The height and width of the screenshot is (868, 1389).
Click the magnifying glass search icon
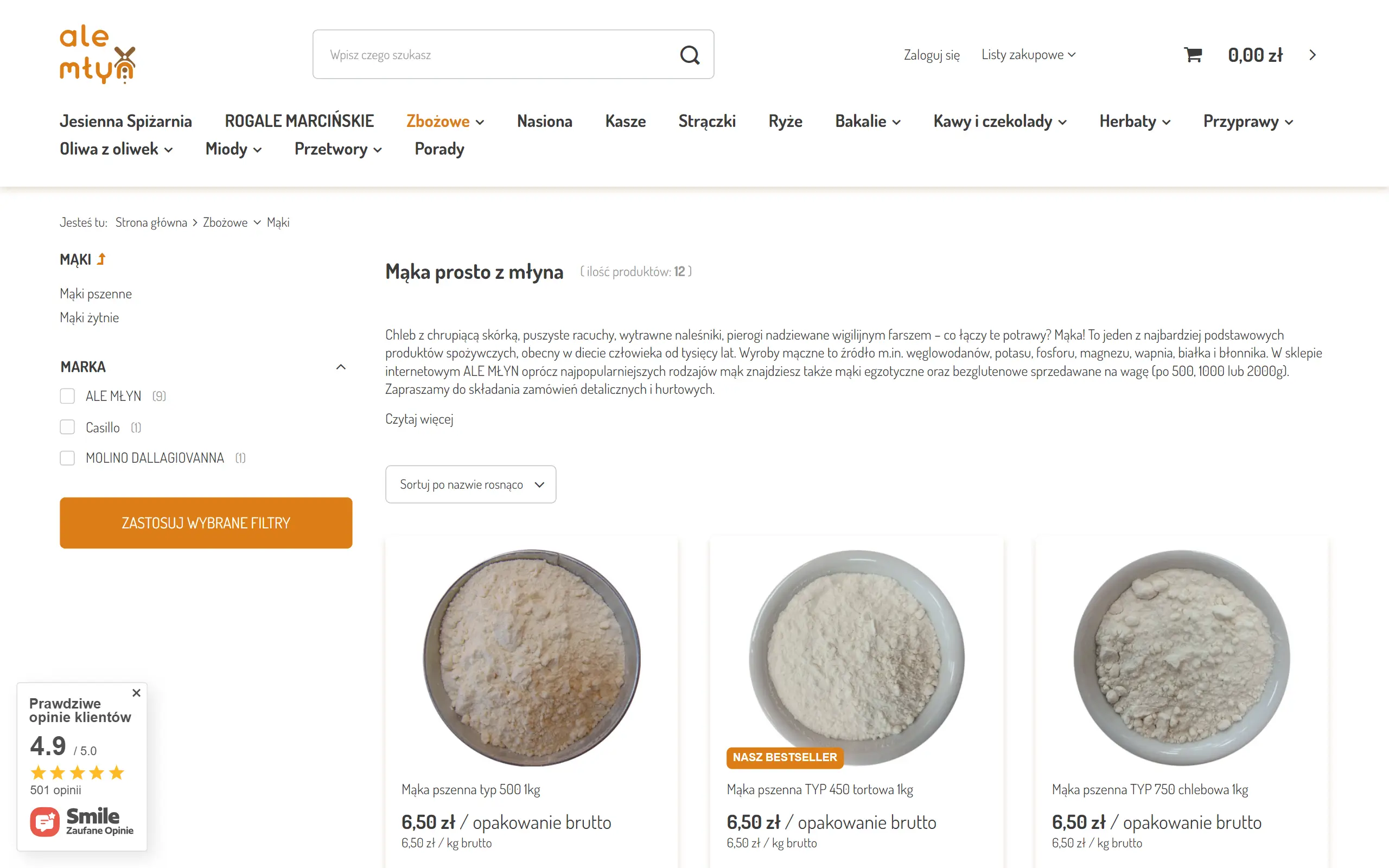pos(689,55)
